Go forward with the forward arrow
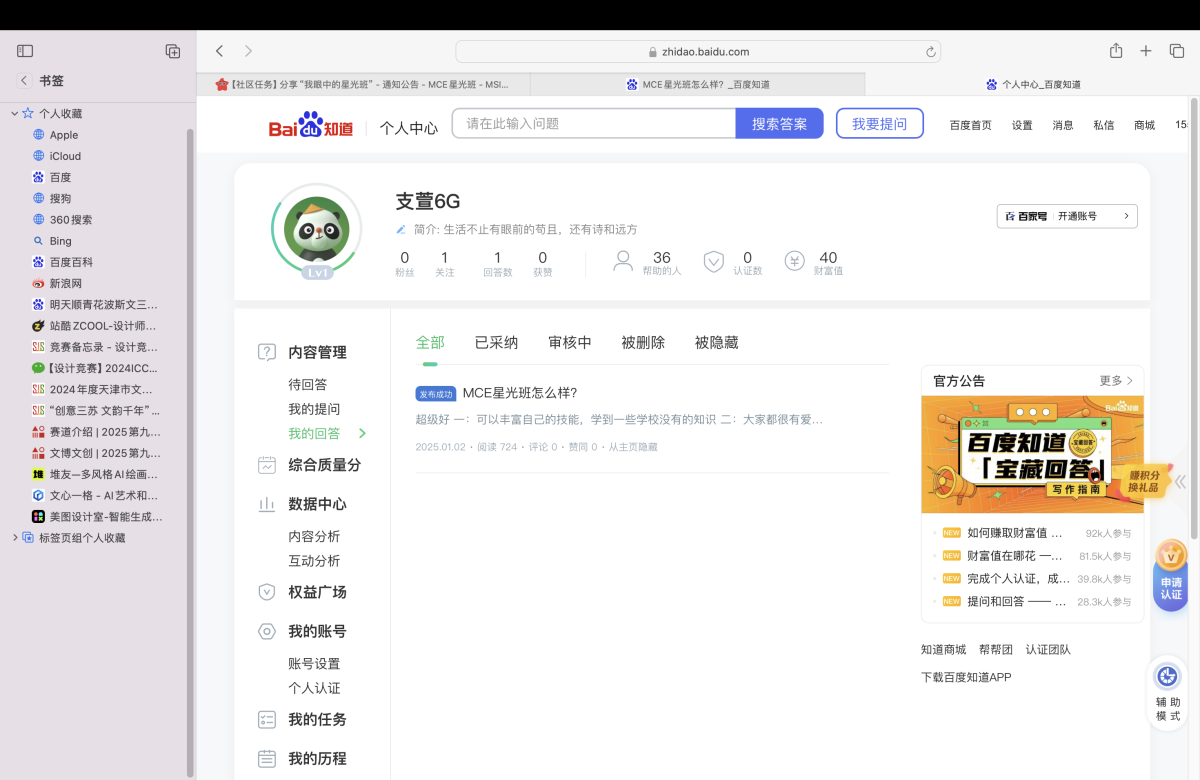The height and width of the screenshot is (780, 1200). coord(248,51)
